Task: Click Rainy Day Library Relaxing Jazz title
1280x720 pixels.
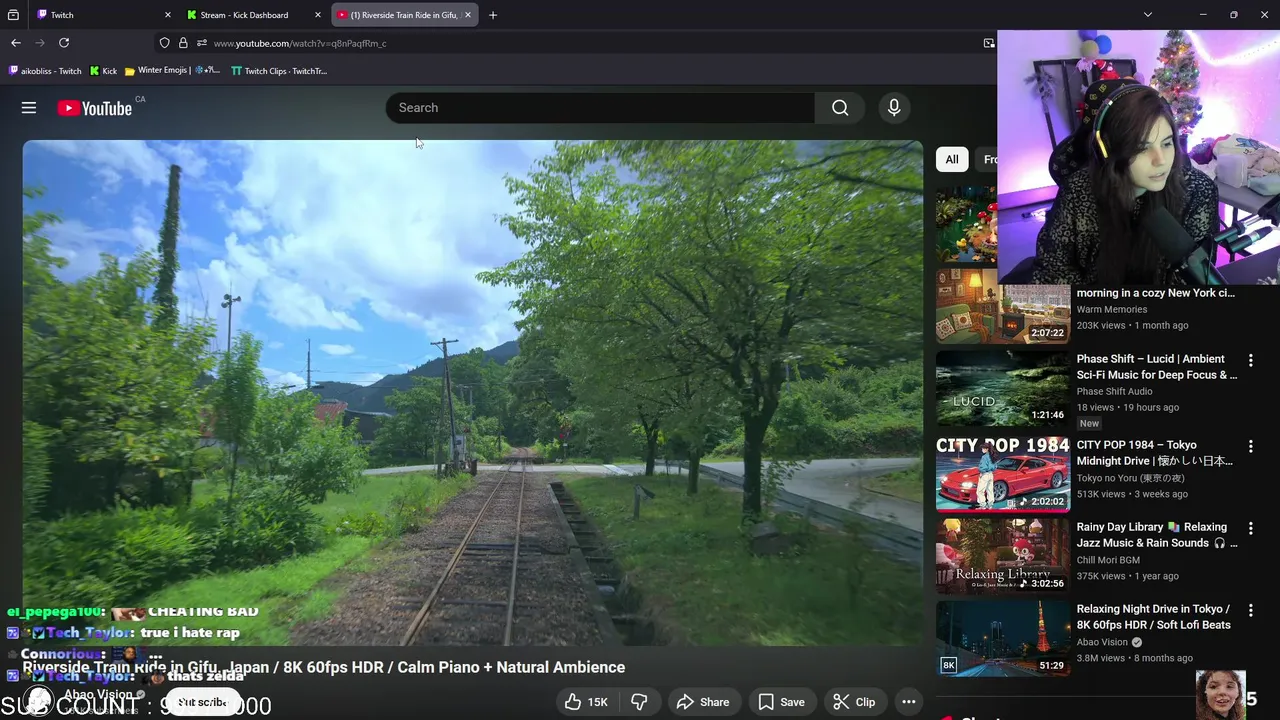Action: click(1156, 535)
